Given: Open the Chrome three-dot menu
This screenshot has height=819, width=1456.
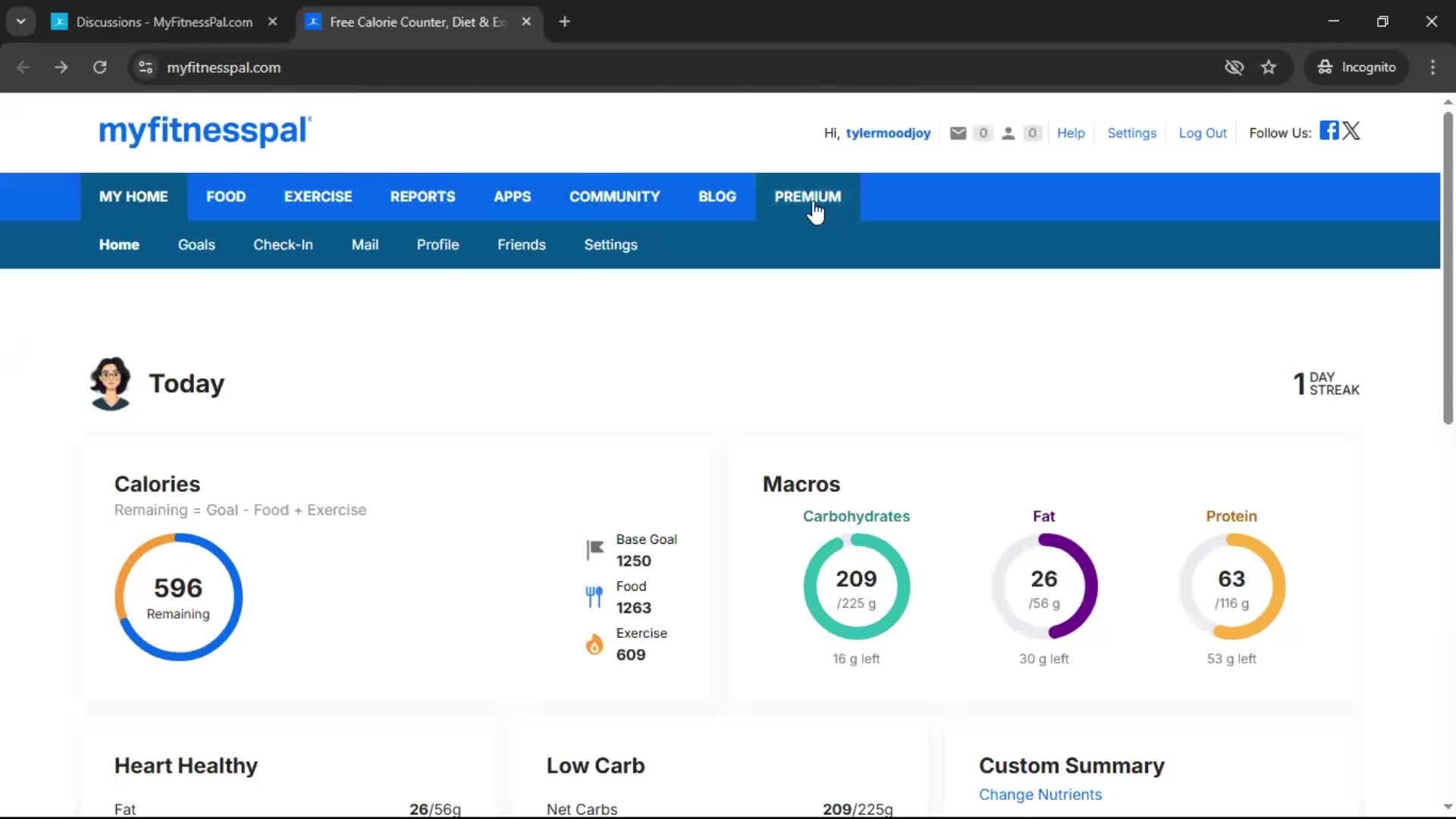Looking at the screenshot, I should (x=1432, y=67).
